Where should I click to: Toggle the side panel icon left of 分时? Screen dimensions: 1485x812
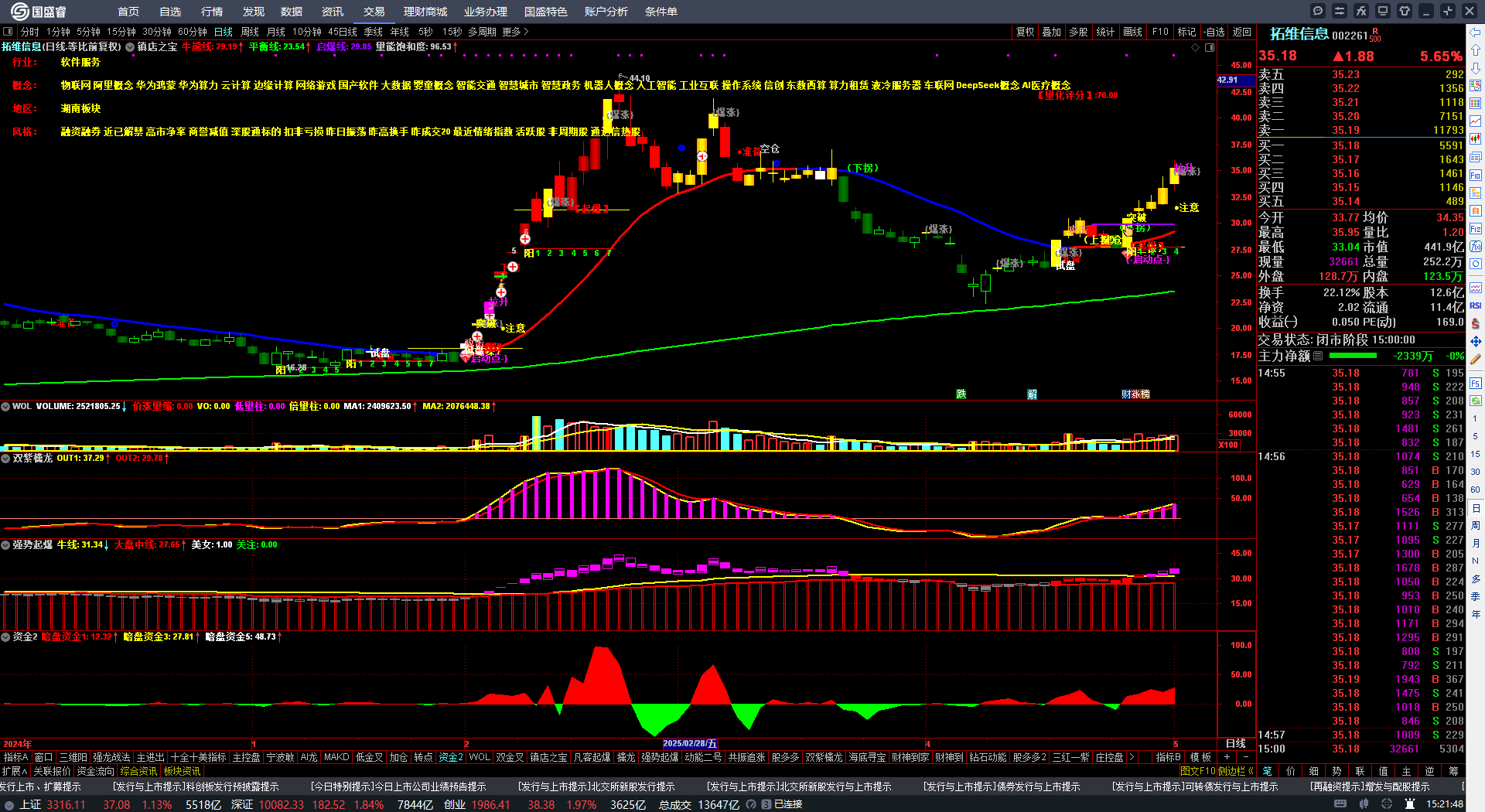tap(9, 32)
